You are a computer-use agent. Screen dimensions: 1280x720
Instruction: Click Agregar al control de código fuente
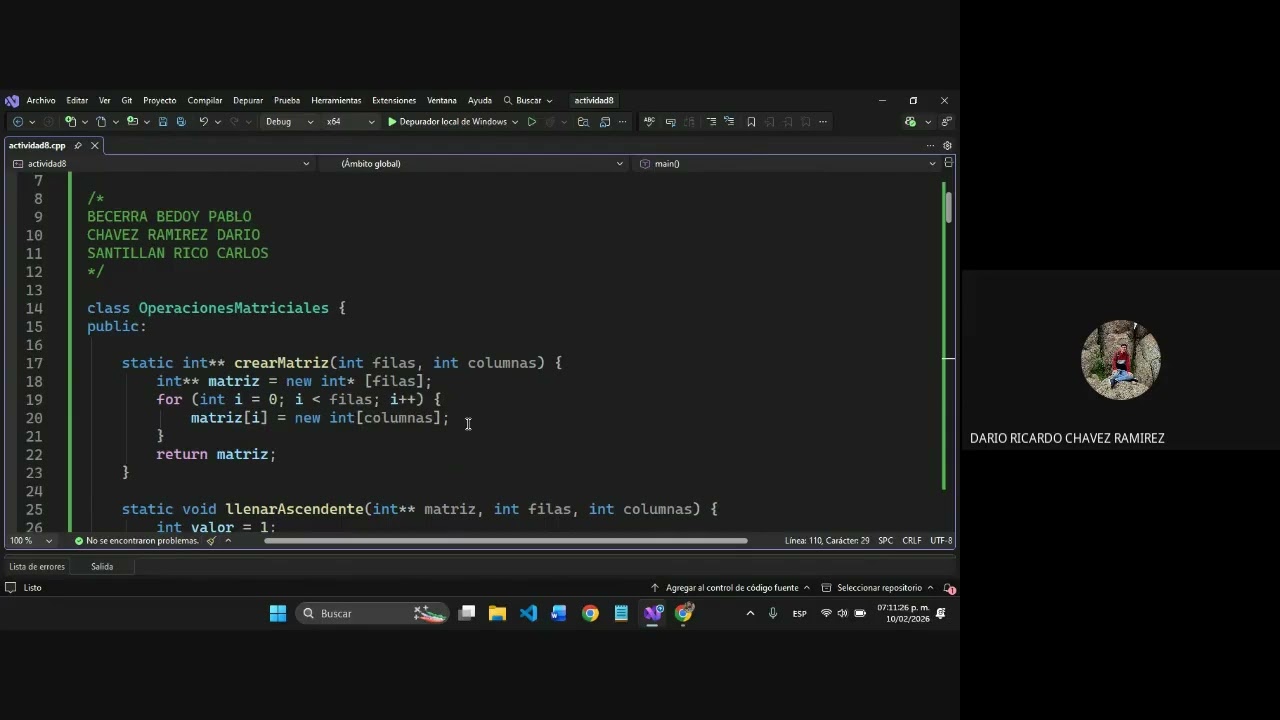[x=731, y=588]
